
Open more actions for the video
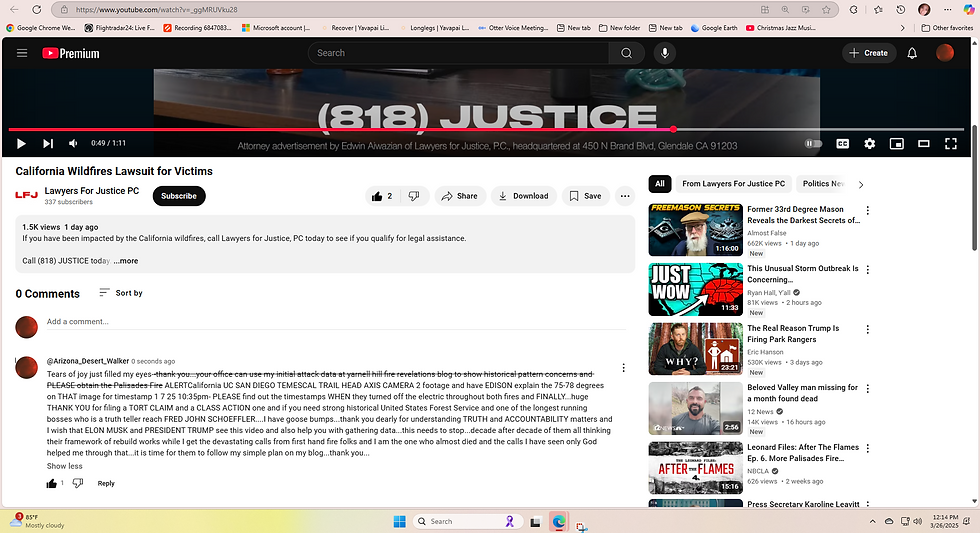[x=624, y=196]
